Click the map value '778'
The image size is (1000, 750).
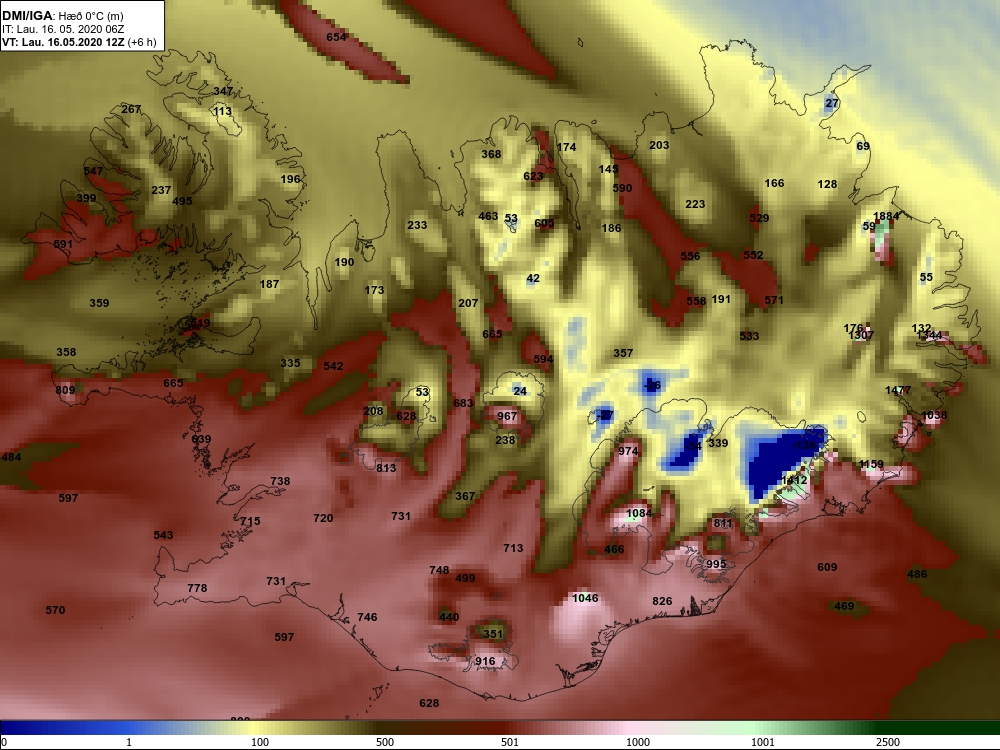pyautogui.click(x=197, y=588)
